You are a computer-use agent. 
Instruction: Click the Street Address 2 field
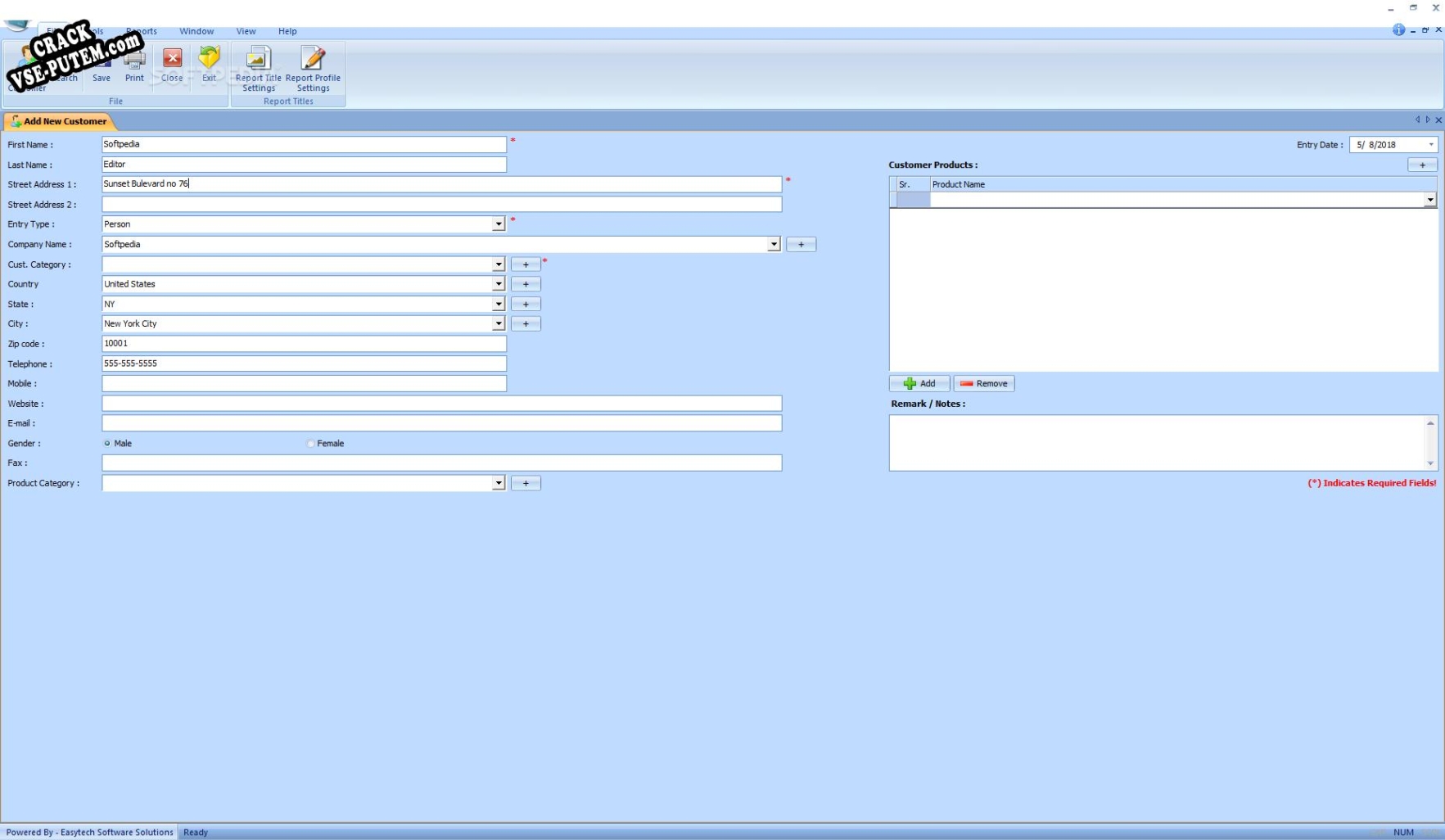point(441,204)
